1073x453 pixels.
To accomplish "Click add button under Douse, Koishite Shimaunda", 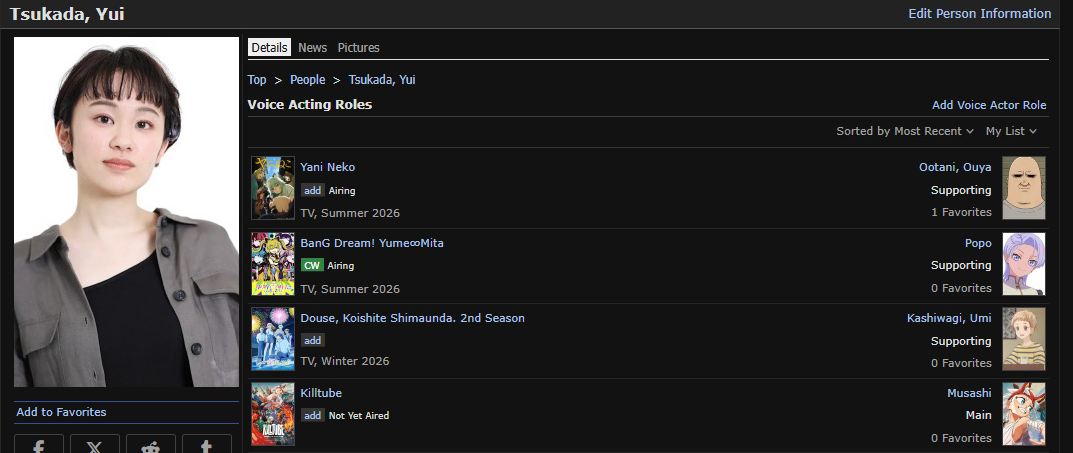I will coord(313,340).
